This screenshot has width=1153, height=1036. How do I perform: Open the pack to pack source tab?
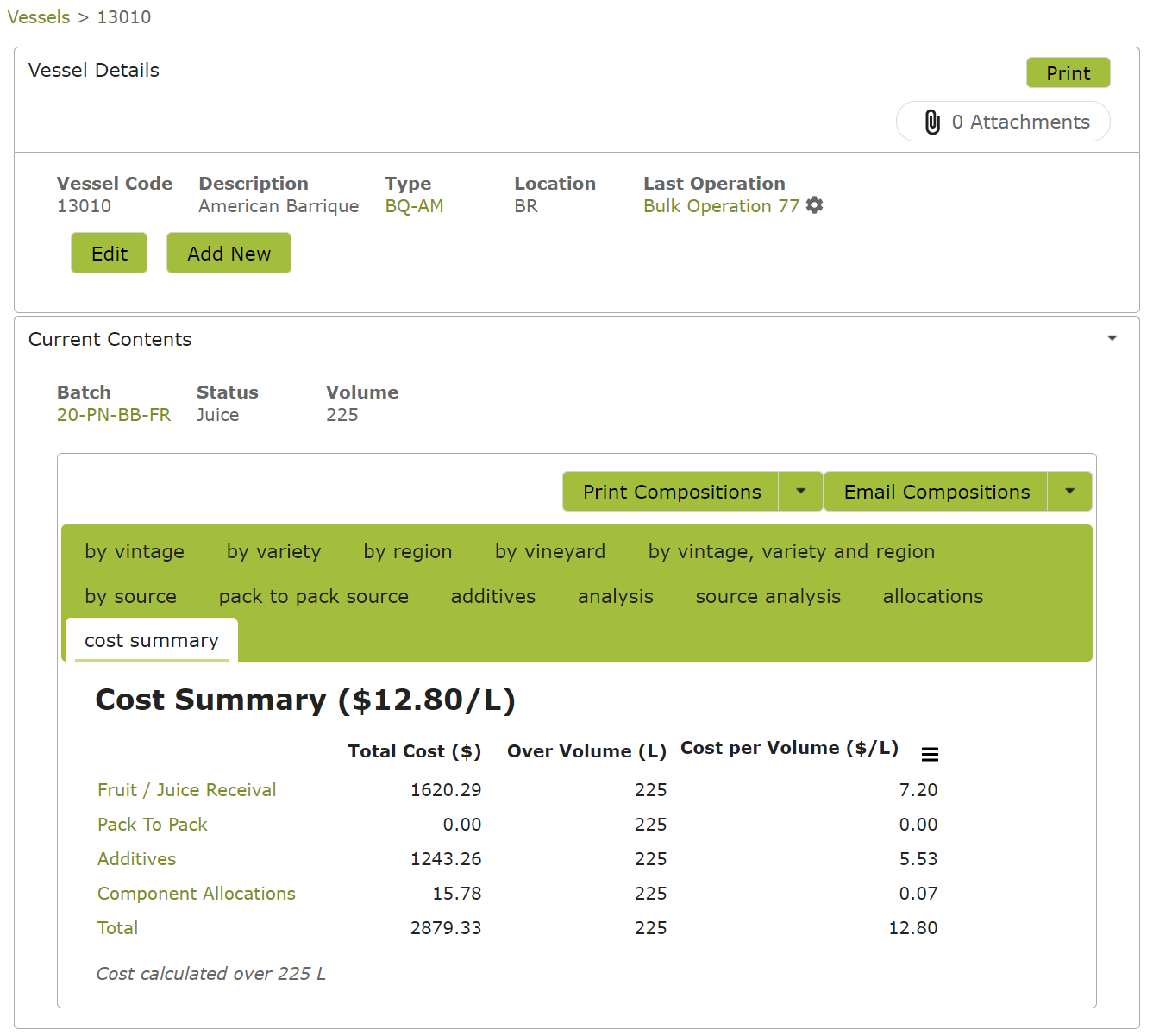[314, 596]
